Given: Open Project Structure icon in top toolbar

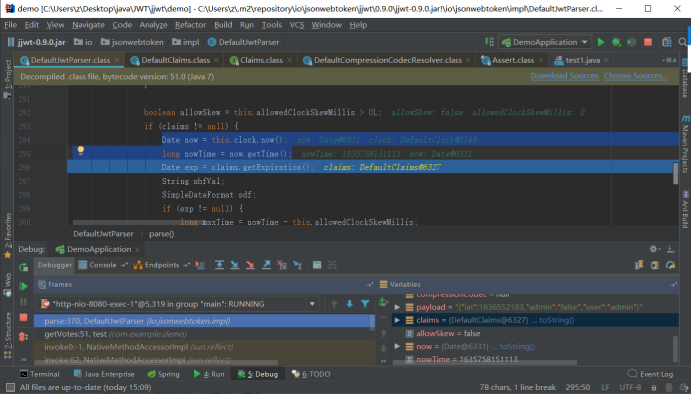Looking at the screenshot, I should tap(667, 42).
